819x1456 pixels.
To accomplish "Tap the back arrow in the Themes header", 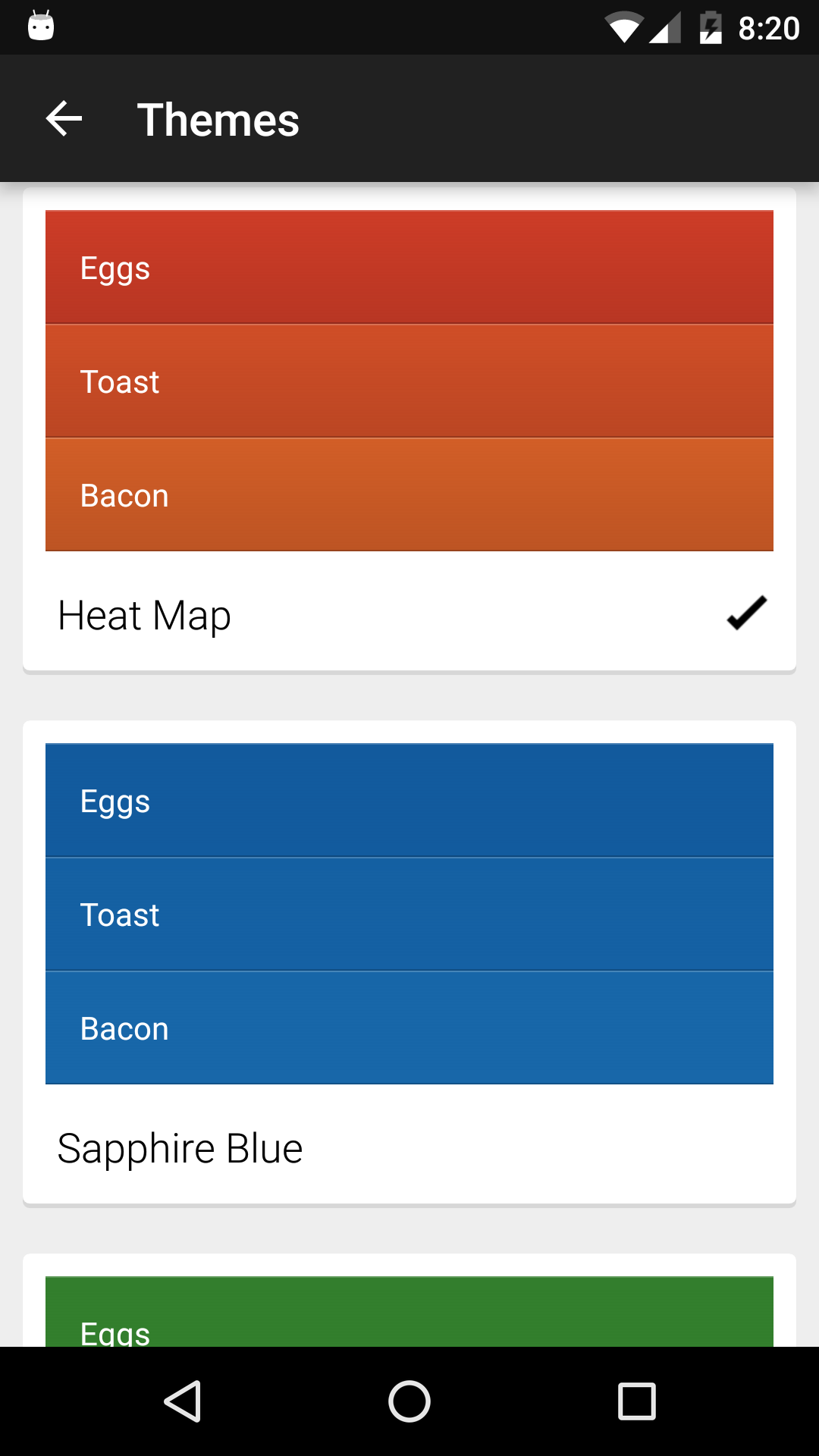I will point(64,119).
